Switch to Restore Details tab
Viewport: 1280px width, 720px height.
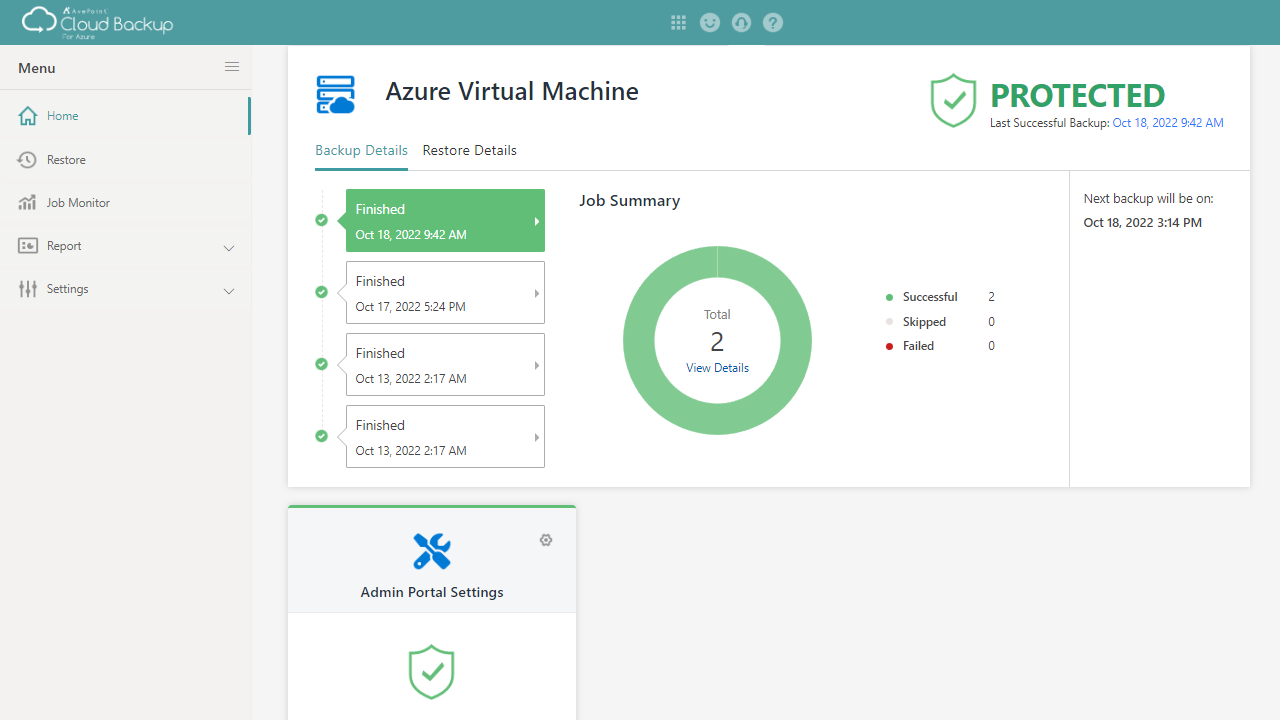pyautogui.click(x=470, y=151)
